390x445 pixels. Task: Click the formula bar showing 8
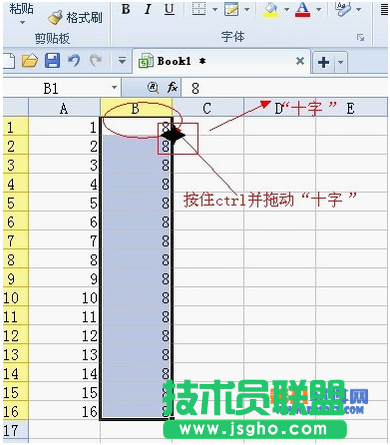(285, 88)
